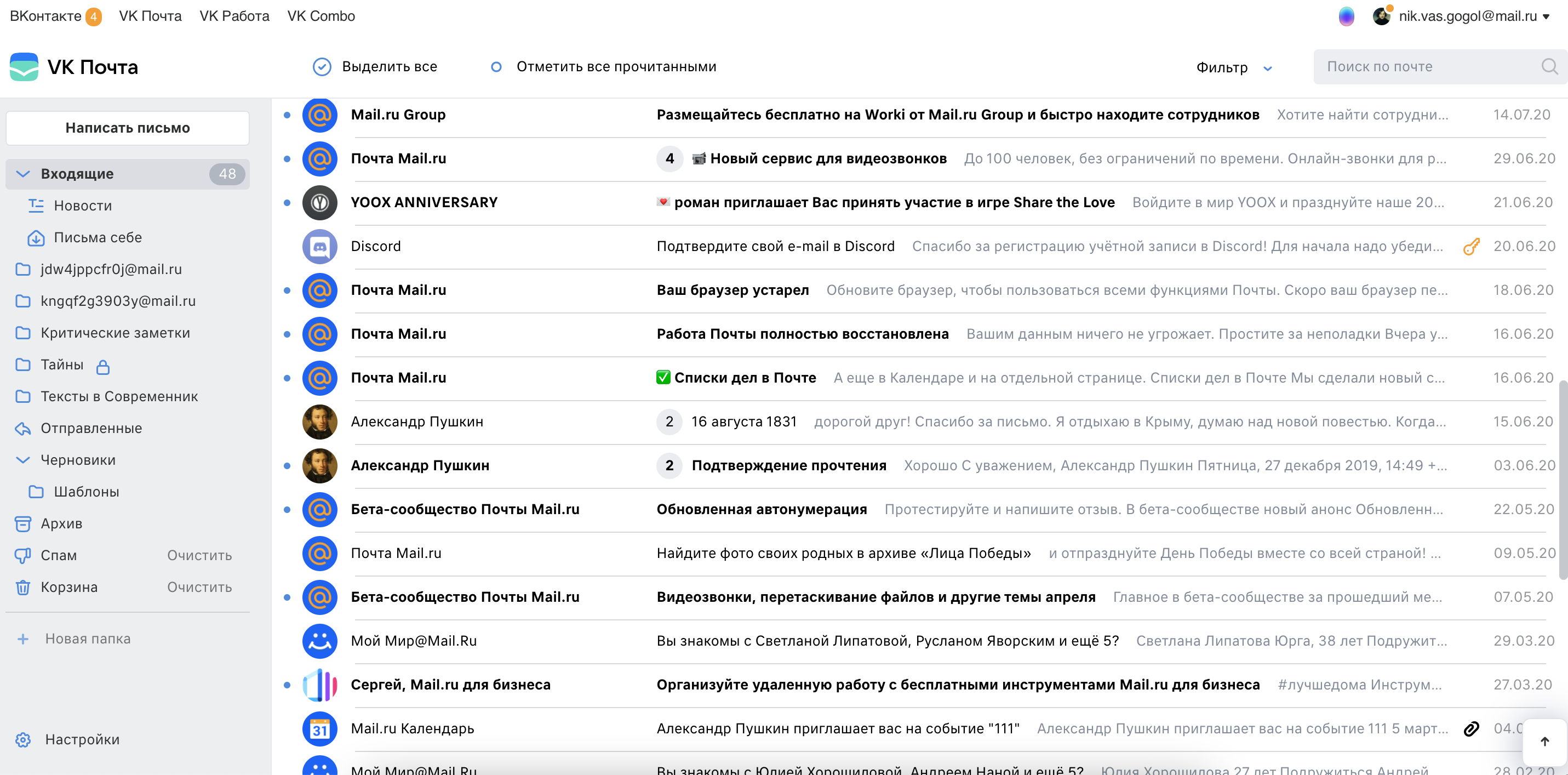The width and height of the screenshot is (1568, 775).
Task: Click the 48 unread counter badge on Входящие
Action: tap(227, 174)
